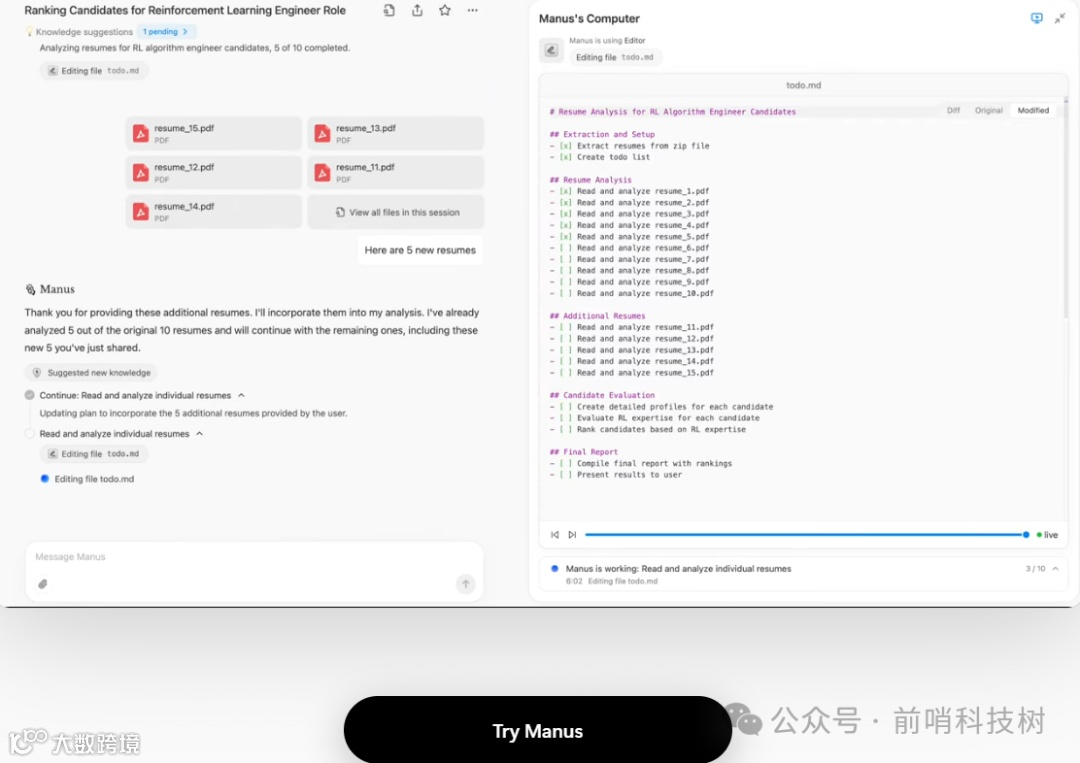The width and height of the screenshot is (1080, 763).
Task: Collapse the Read and analyze individual resumes step
Action: (200, 434)
